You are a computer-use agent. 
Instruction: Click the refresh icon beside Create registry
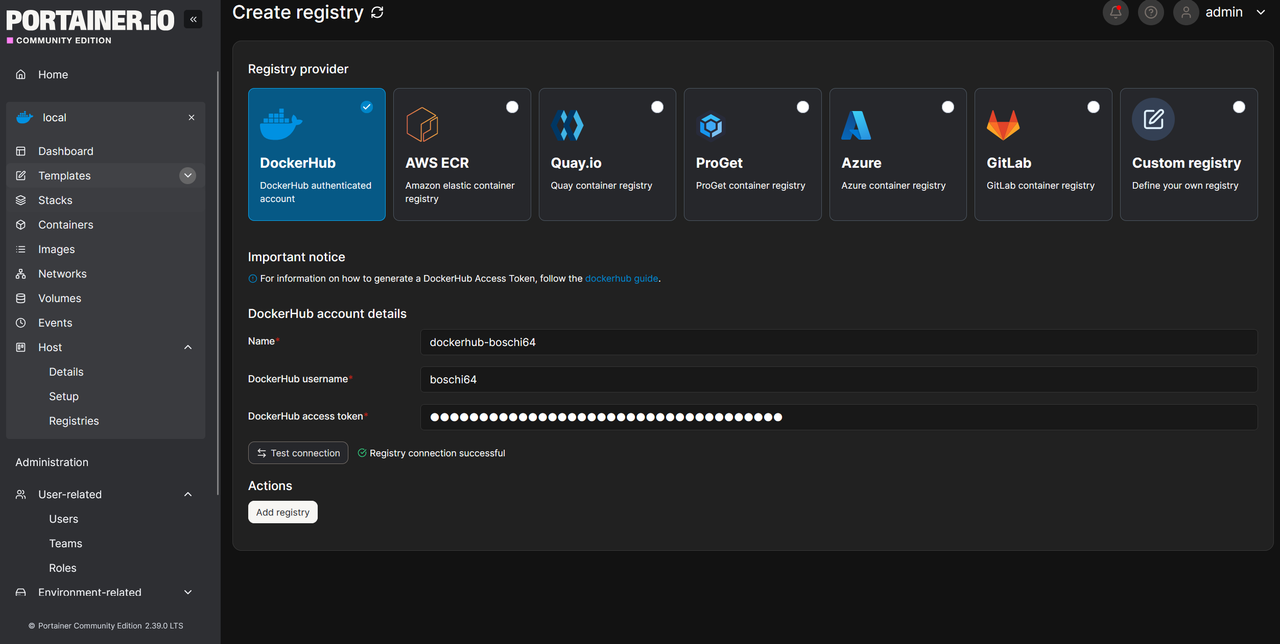[377, 12]
